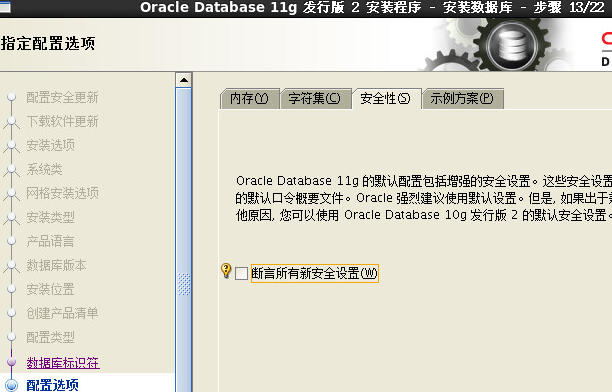612x392 pixels.
Task: Click the 创建产品清单 step bullet
Action: click(x=12, y=313)
